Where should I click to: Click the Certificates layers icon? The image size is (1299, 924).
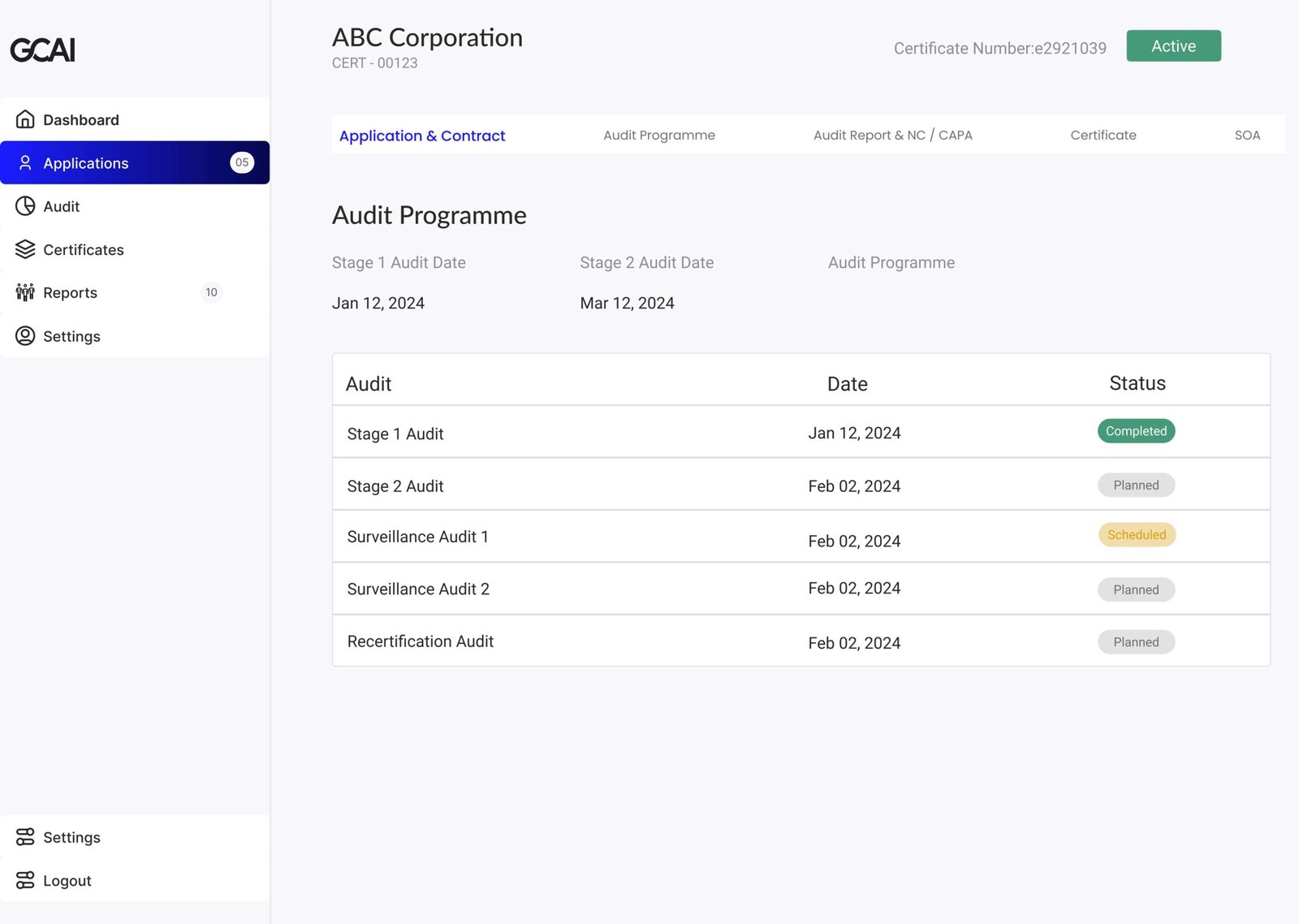click(25, 249)
